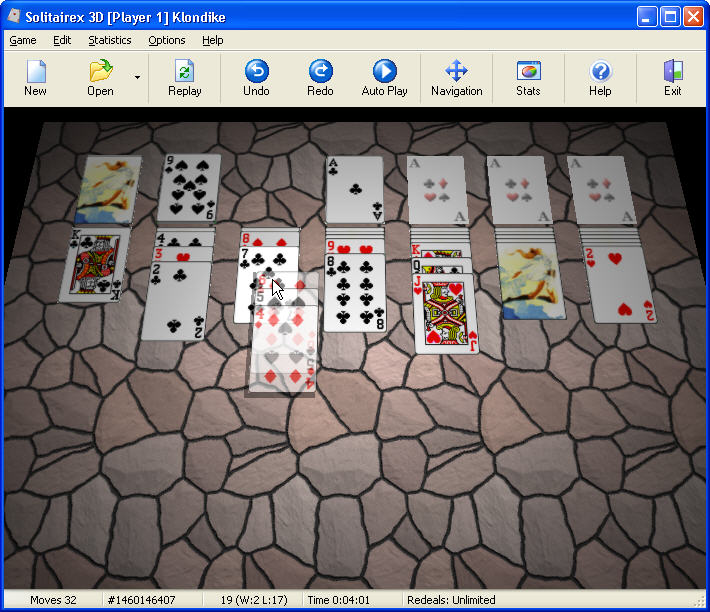The image size is (710, 612).
Task: Open the Help menu in menu bar
Action: (212, 40)
